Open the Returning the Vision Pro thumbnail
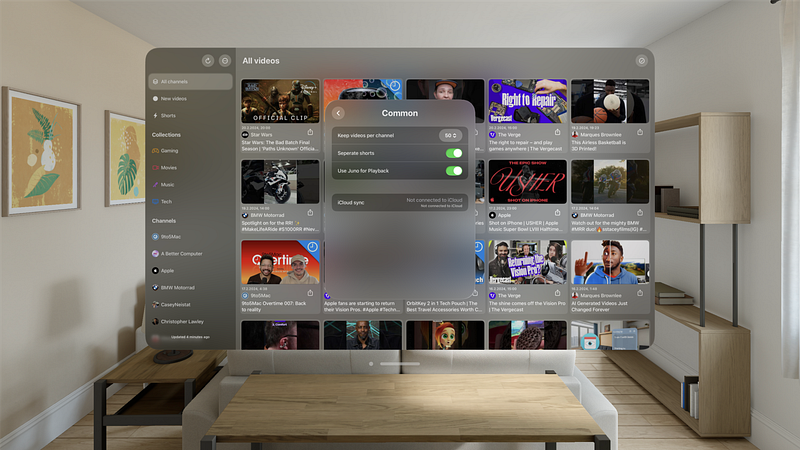Image resolution: width=800 pixels, height=450 pixels. pyautogui.click(x=528, y=262)
